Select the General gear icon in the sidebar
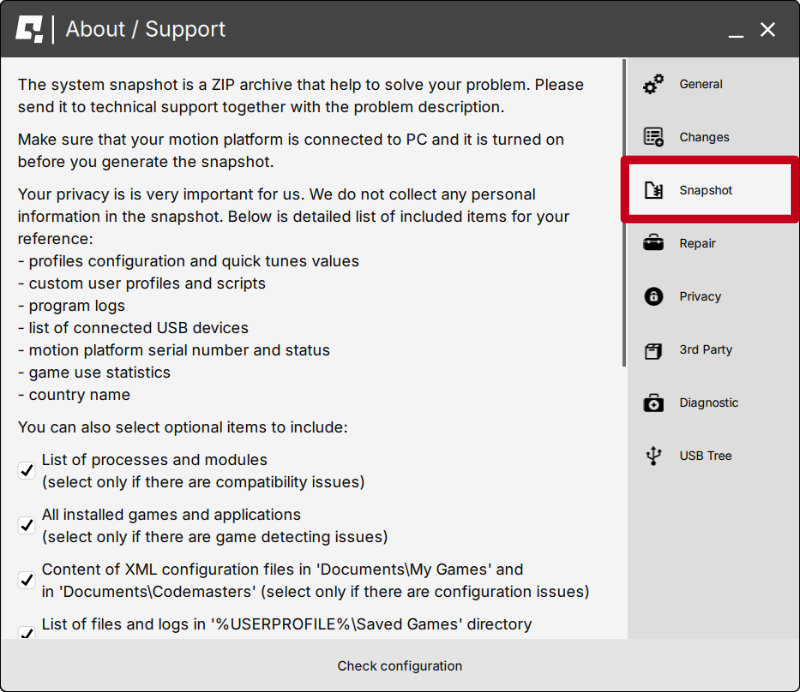The width and height of the screenshot is (800, 692). click(x=655, y=84)
